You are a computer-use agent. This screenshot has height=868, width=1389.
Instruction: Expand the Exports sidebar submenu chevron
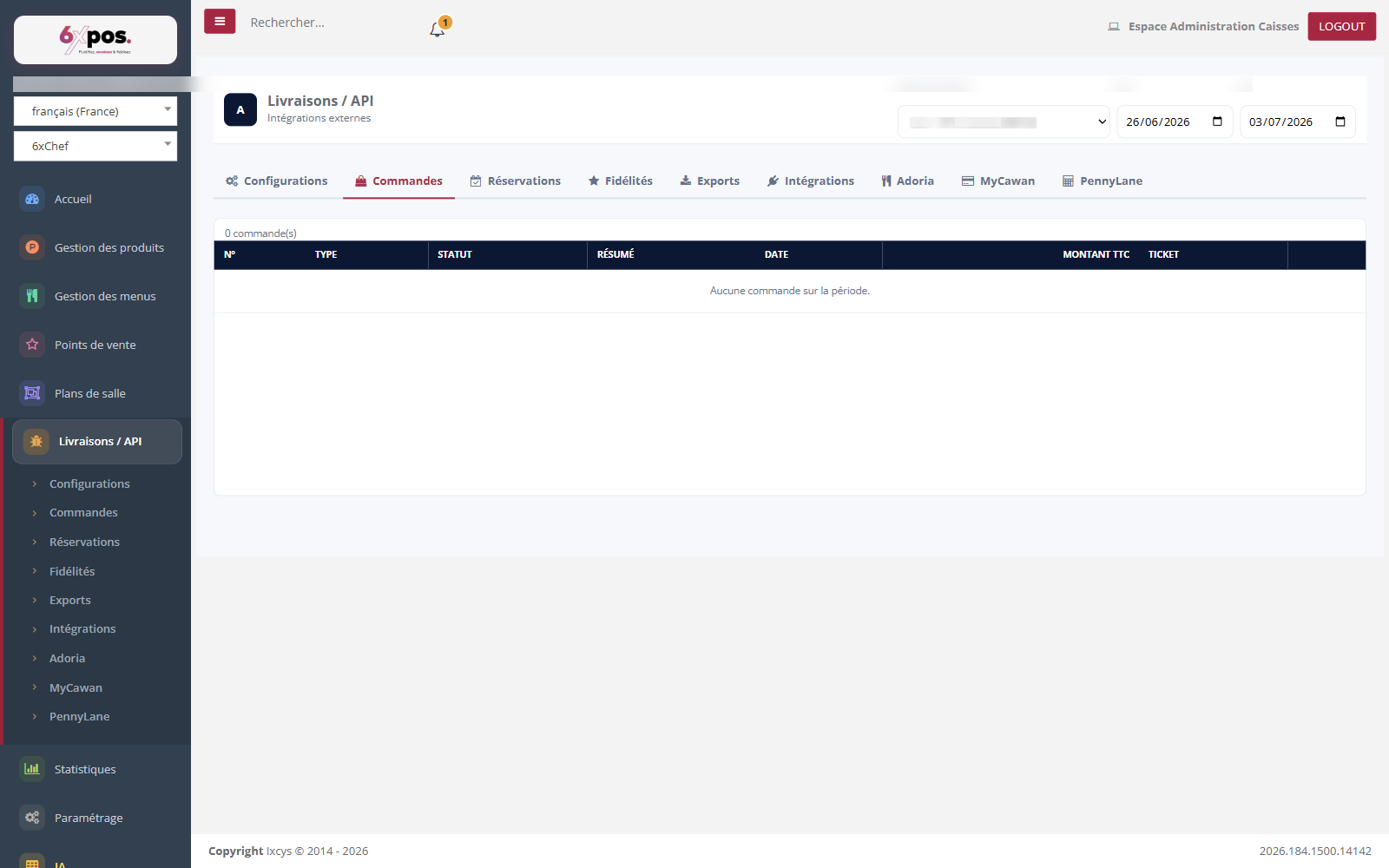point(35,601)
